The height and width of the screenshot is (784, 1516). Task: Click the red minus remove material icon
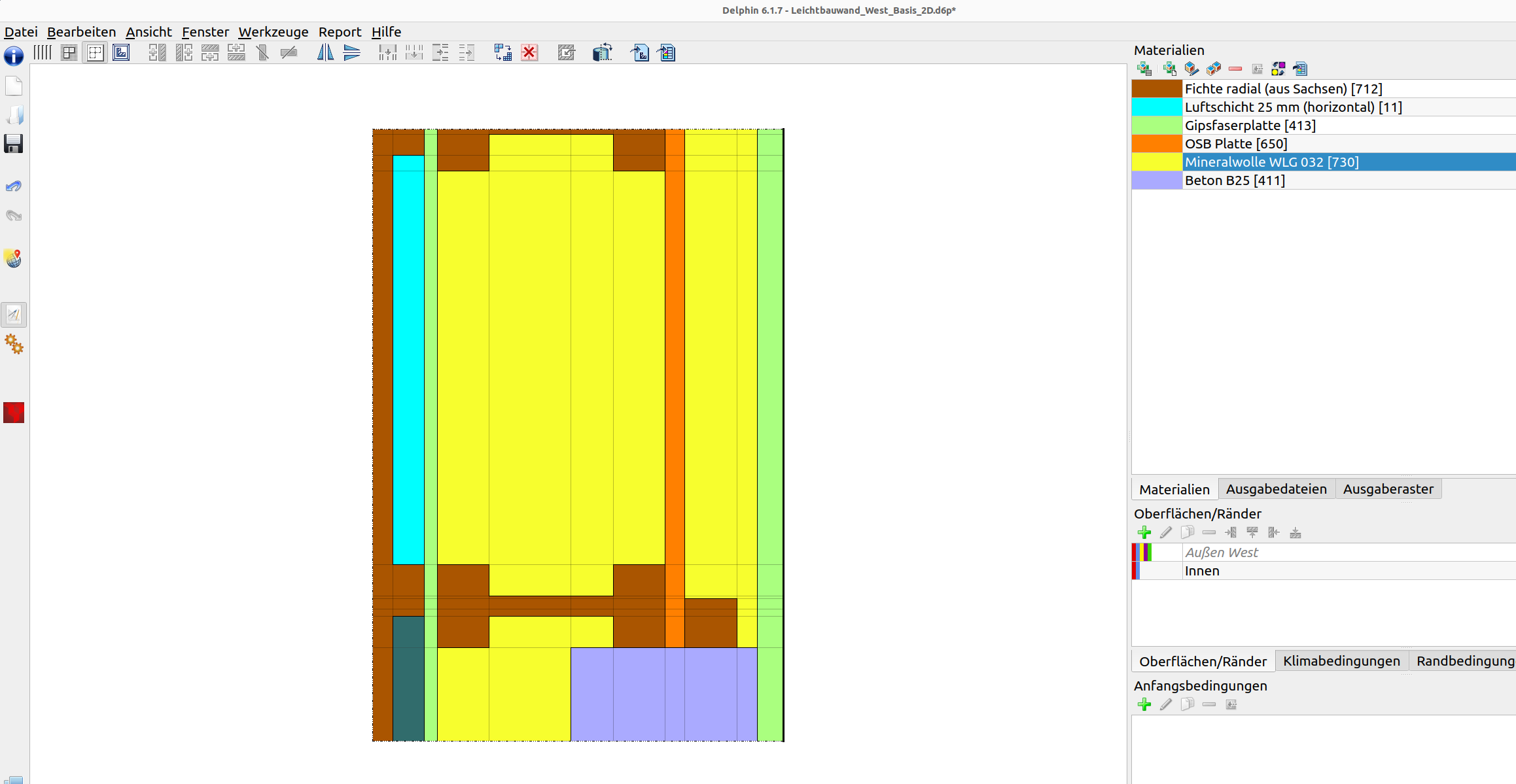[x=1235, y=69]
